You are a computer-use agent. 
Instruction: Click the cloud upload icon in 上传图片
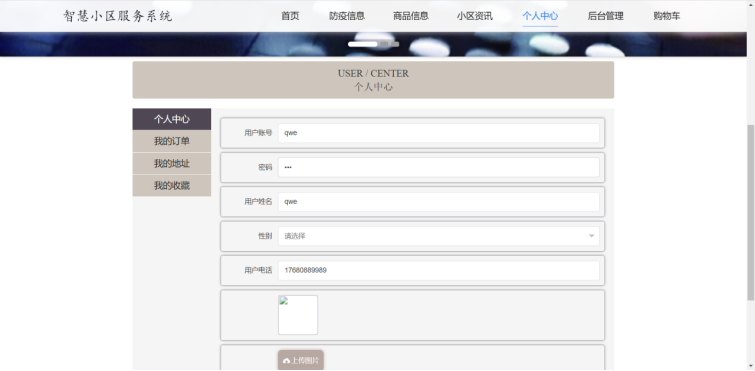tap(286, 361)
